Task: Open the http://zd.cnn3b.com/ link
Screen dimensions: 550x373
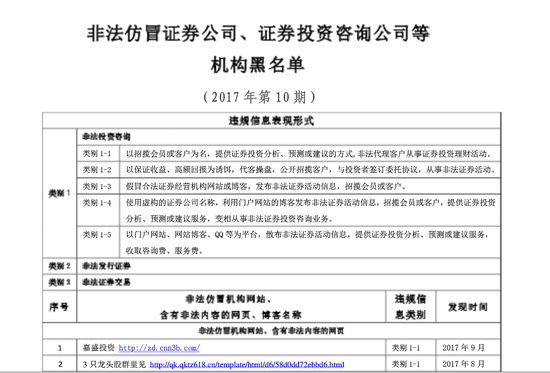Action: pos(159,348)
